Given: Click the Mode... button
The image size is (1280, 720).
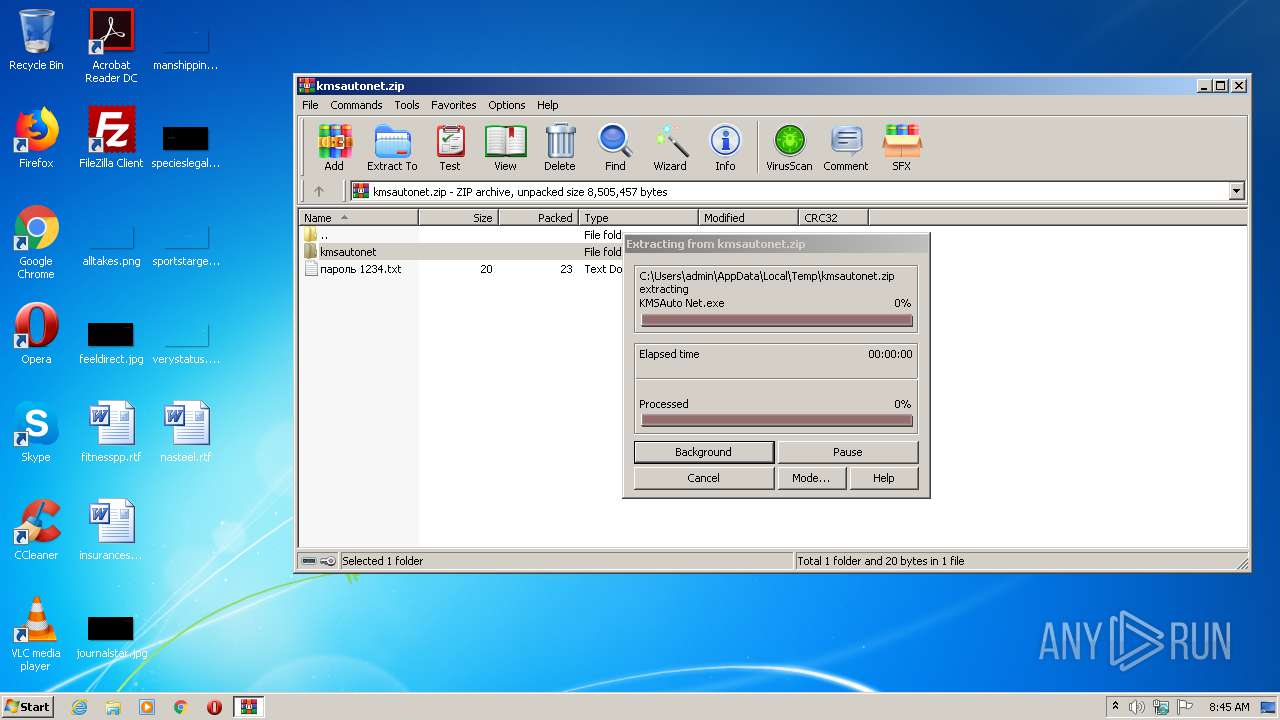Looking at the screenshot, I should pyautogui.click(x=811, y=478).
